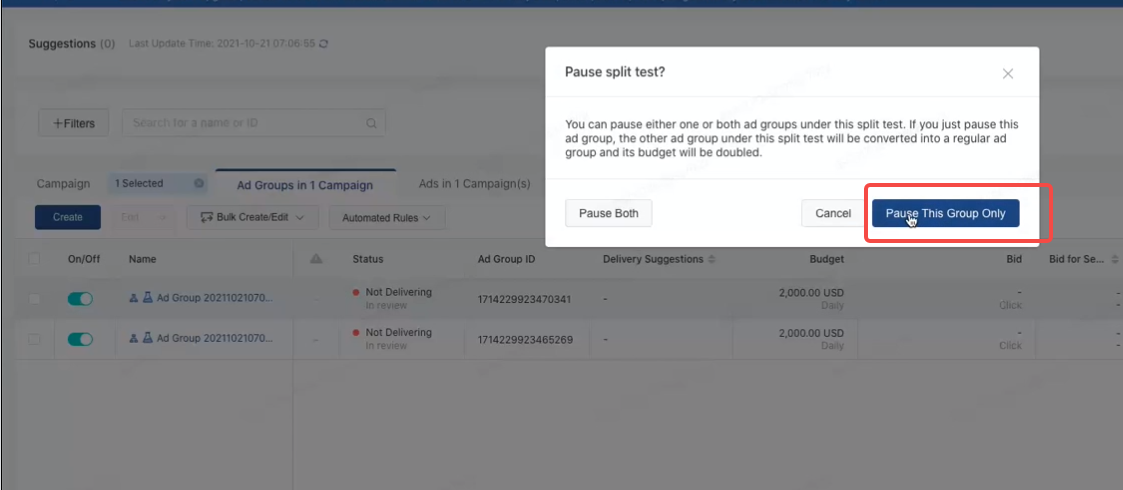Image resolution: width=1123 pixels, height=490 pixels.
Task: Open the +Filters panel
Action: click(73, 123)
